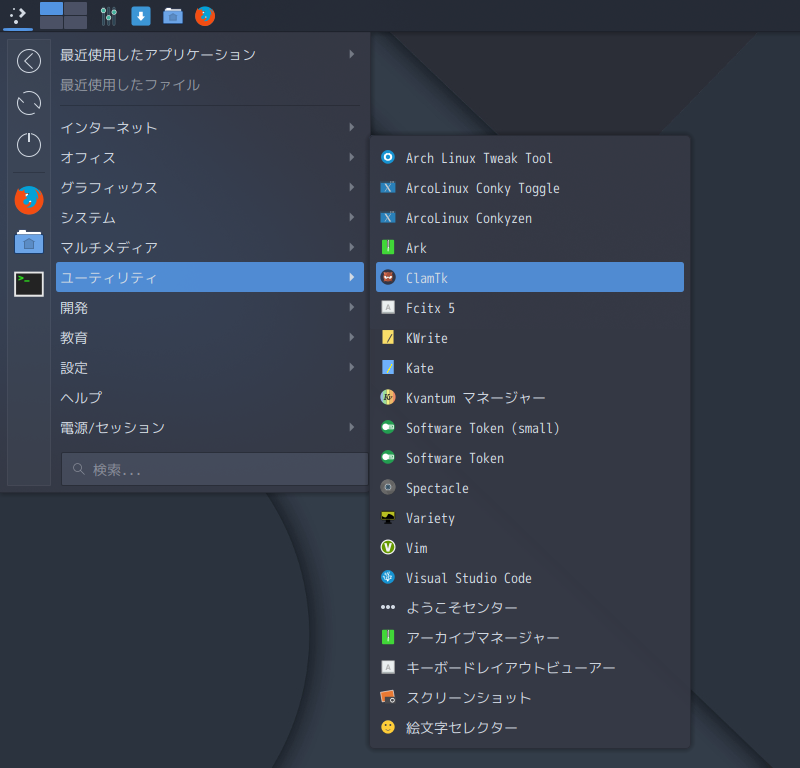
Task: Expand the 設定 submenu arrow
Action: (352, 367)
